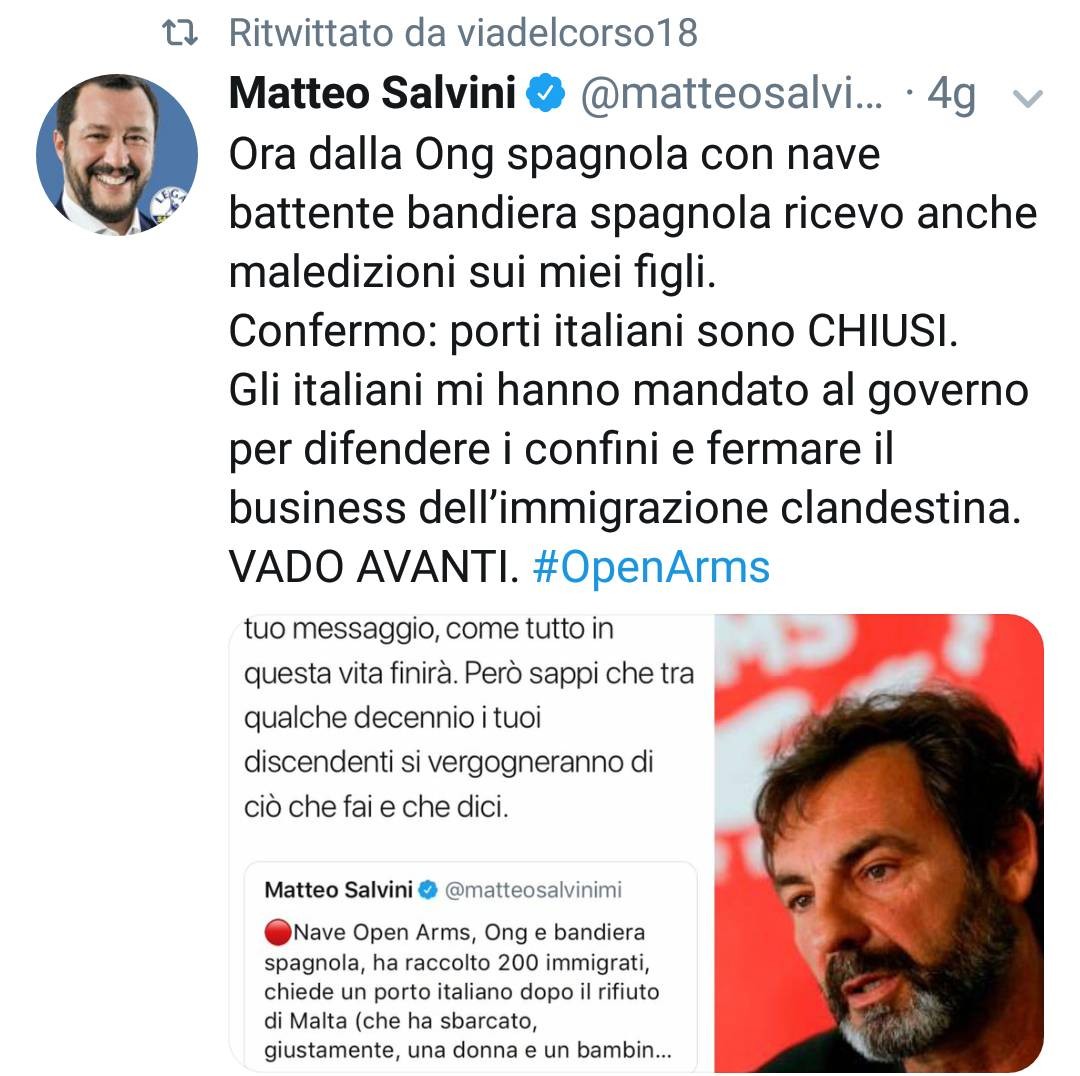
Task: Click the "discendenti si vergogneranno di" reply text
Action: coord(448,762)
